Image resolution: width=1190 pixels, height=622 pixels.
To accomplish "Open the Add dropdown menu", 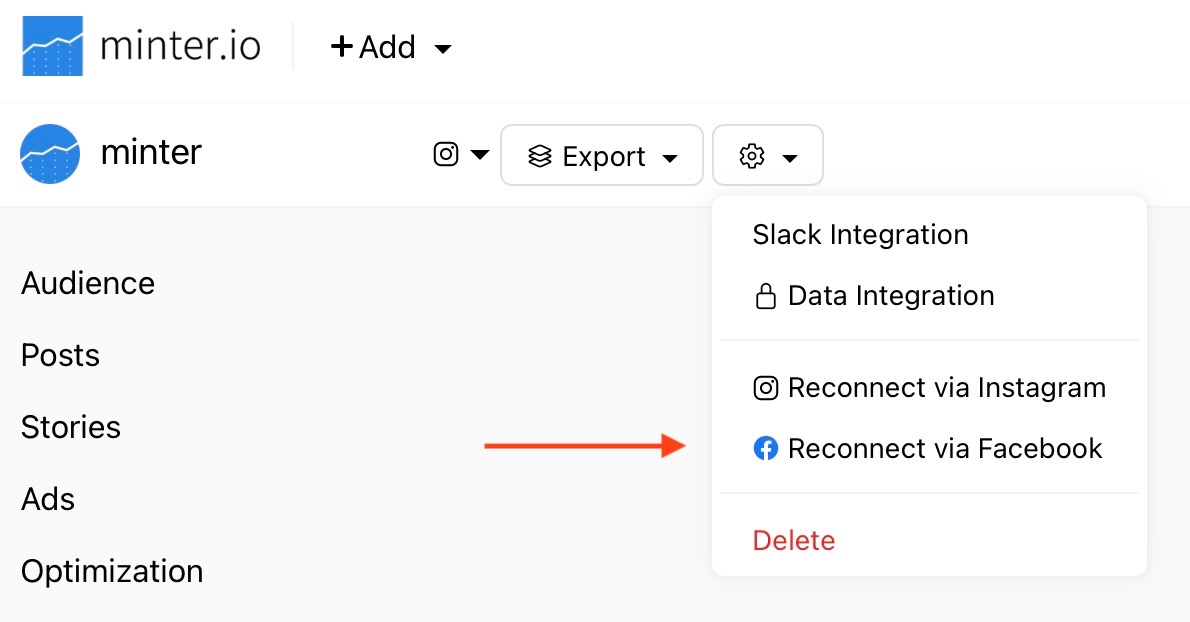I will point(391,47).
